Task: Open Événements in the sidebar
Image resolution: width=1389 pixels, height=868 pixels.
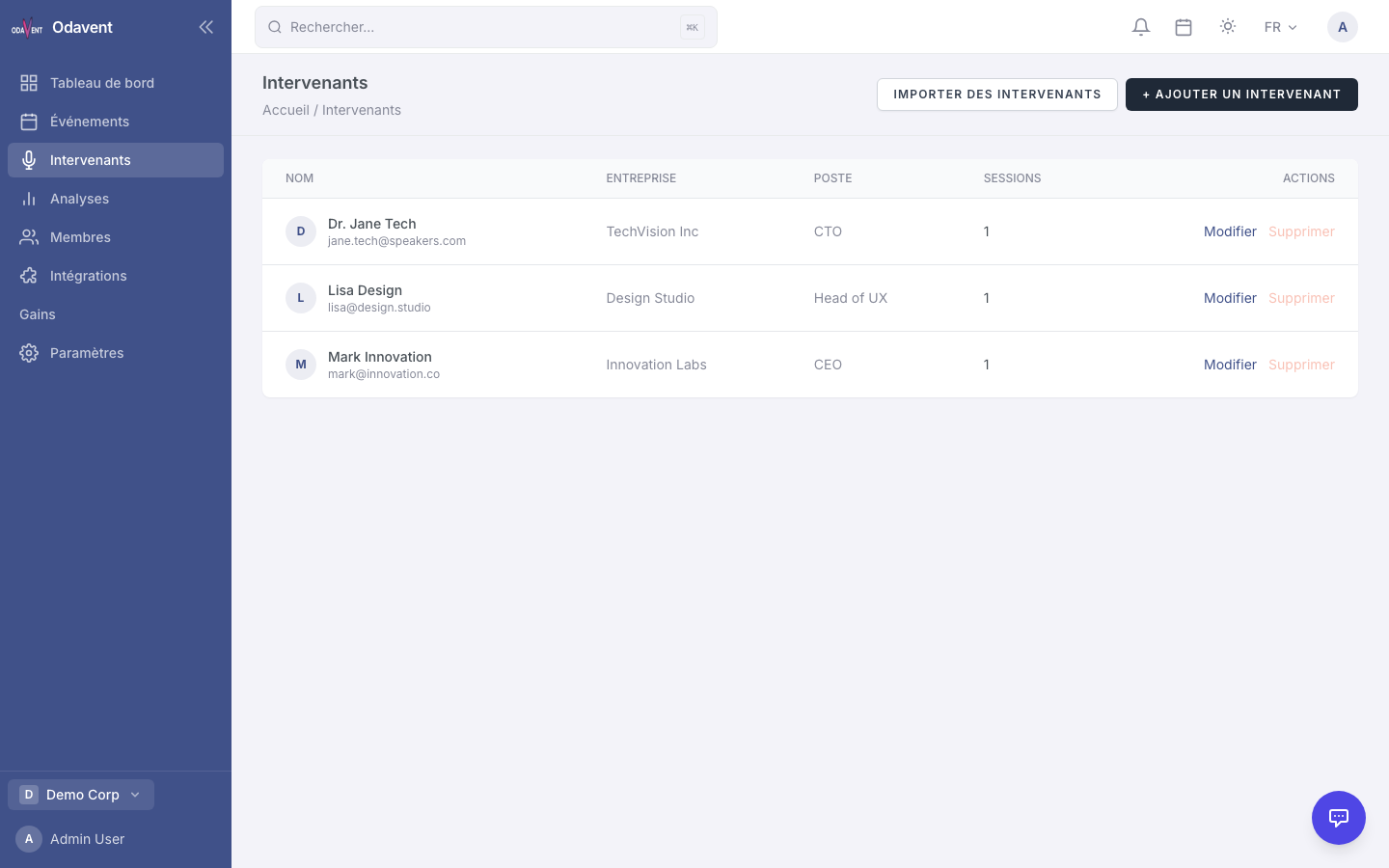Action: pos(116,122)
